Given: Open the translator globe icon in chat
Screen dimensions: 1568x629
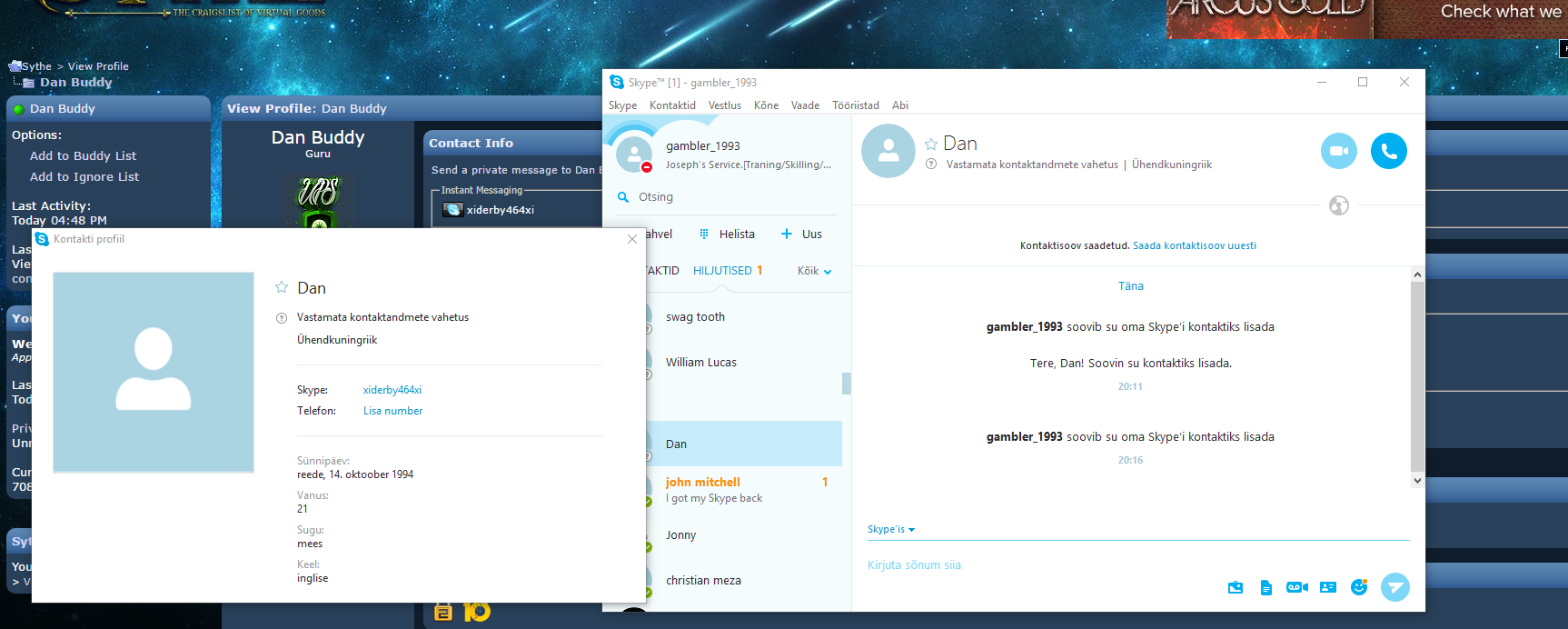Looking at the screenshot, I should point(1339,205).
